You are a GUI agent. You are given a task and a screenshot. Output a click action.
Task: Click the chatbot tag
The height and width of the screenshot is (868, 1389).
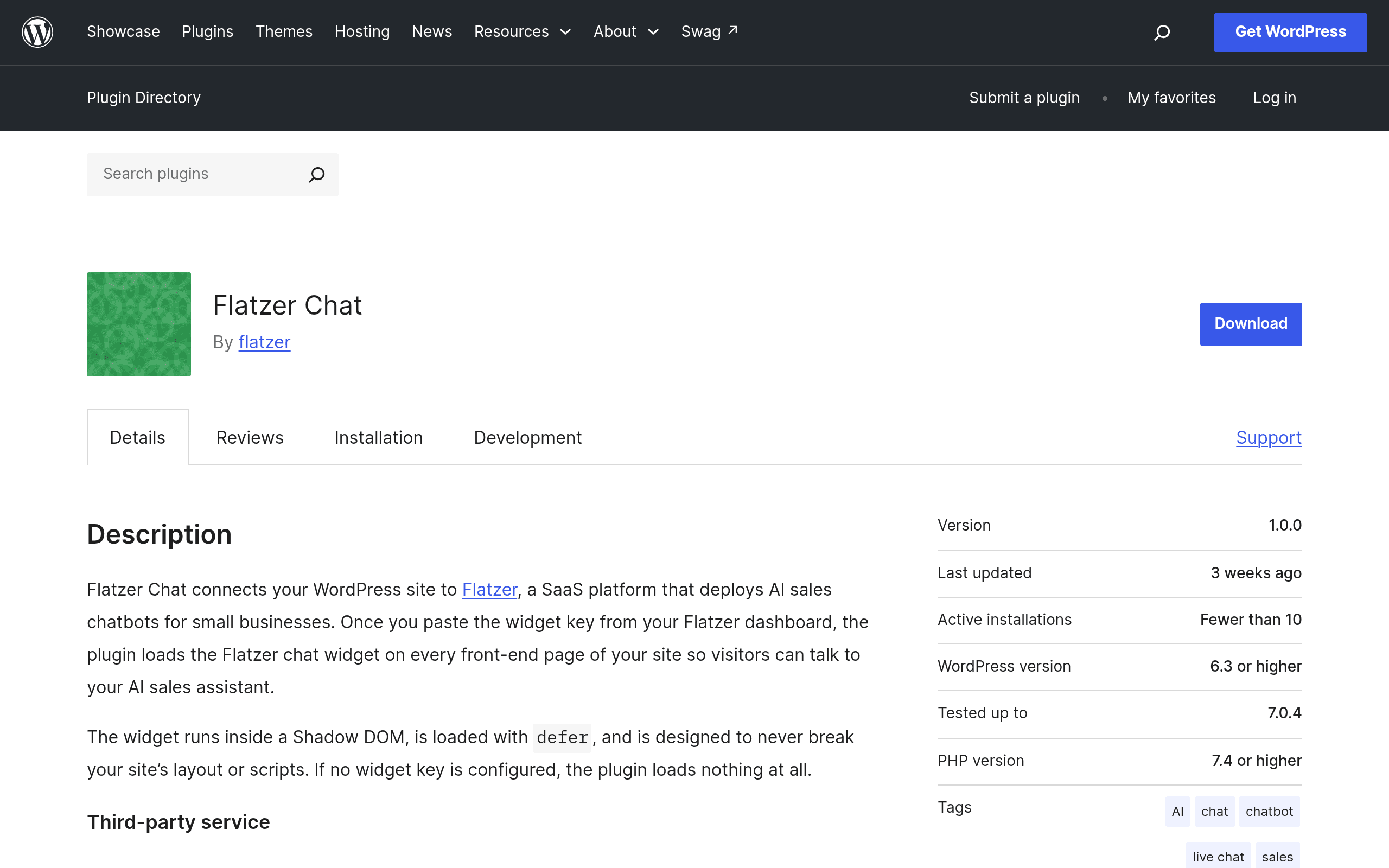[1270, 811]
